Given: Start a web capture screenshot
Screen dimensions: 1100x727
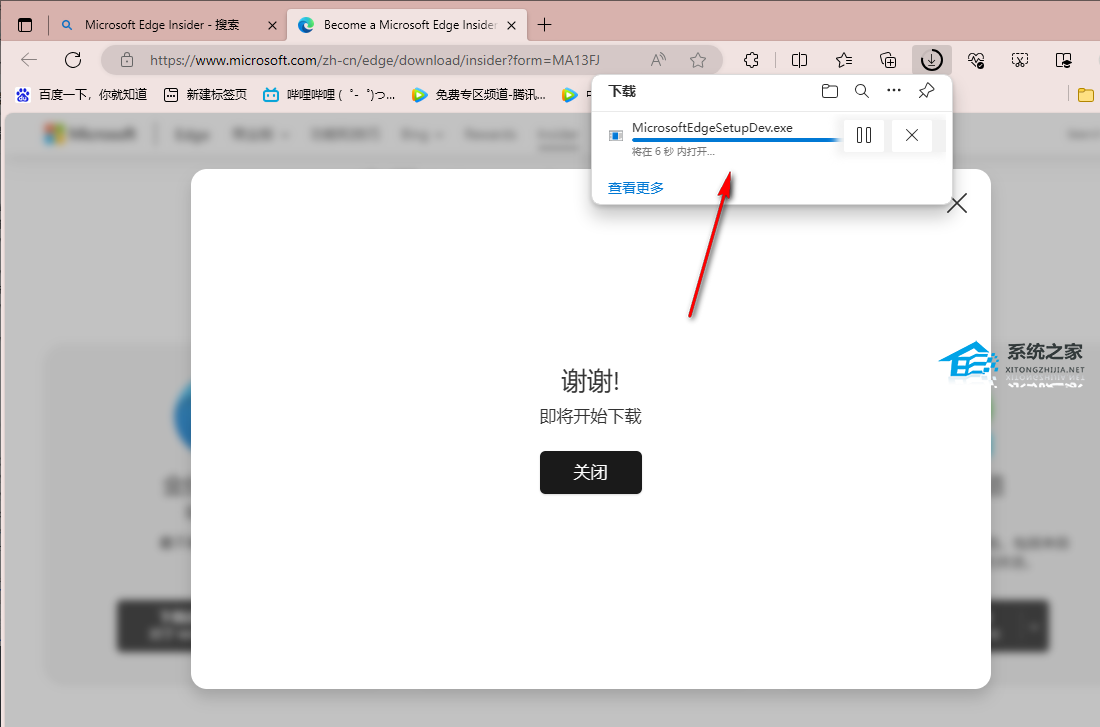Looking at the screenshot, I should tap(1020, 60).
